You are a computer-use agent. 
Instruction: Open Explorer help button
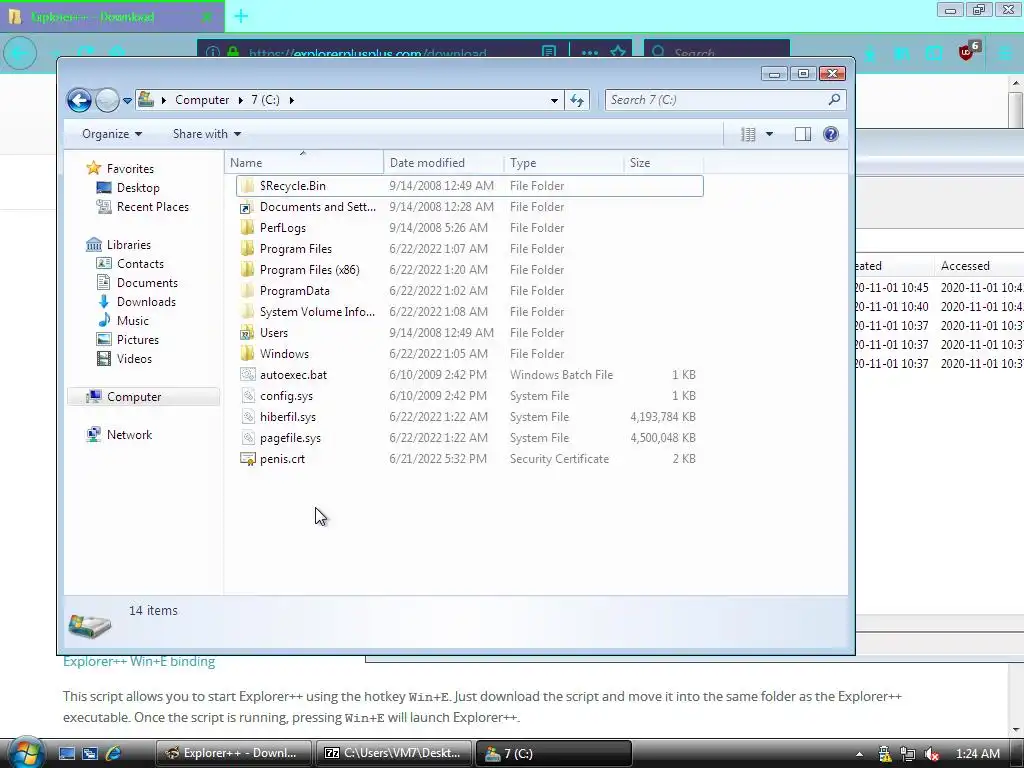click(831, 134)
